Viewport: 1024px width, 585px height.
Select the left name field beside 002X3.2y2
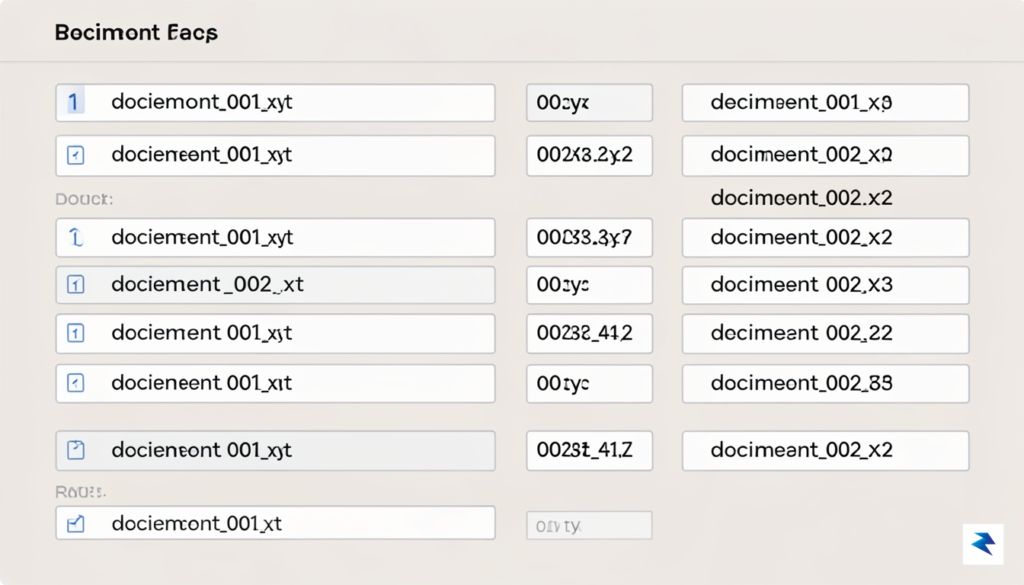[275, 155]
